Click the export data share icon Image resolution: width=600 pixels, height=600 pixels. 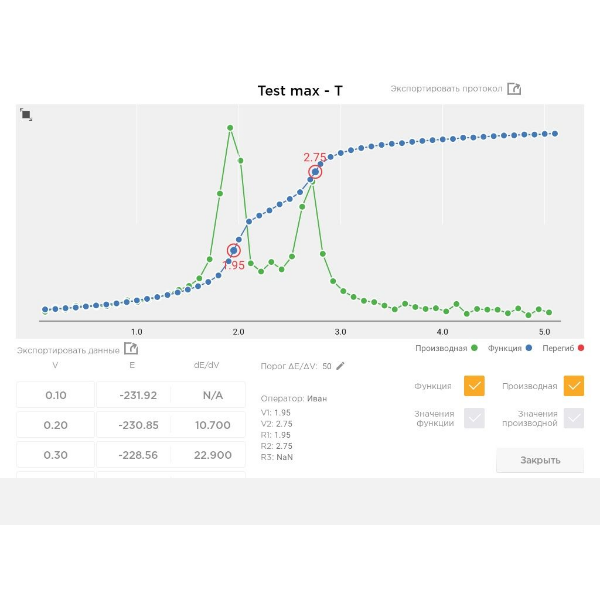click(130, 349)
